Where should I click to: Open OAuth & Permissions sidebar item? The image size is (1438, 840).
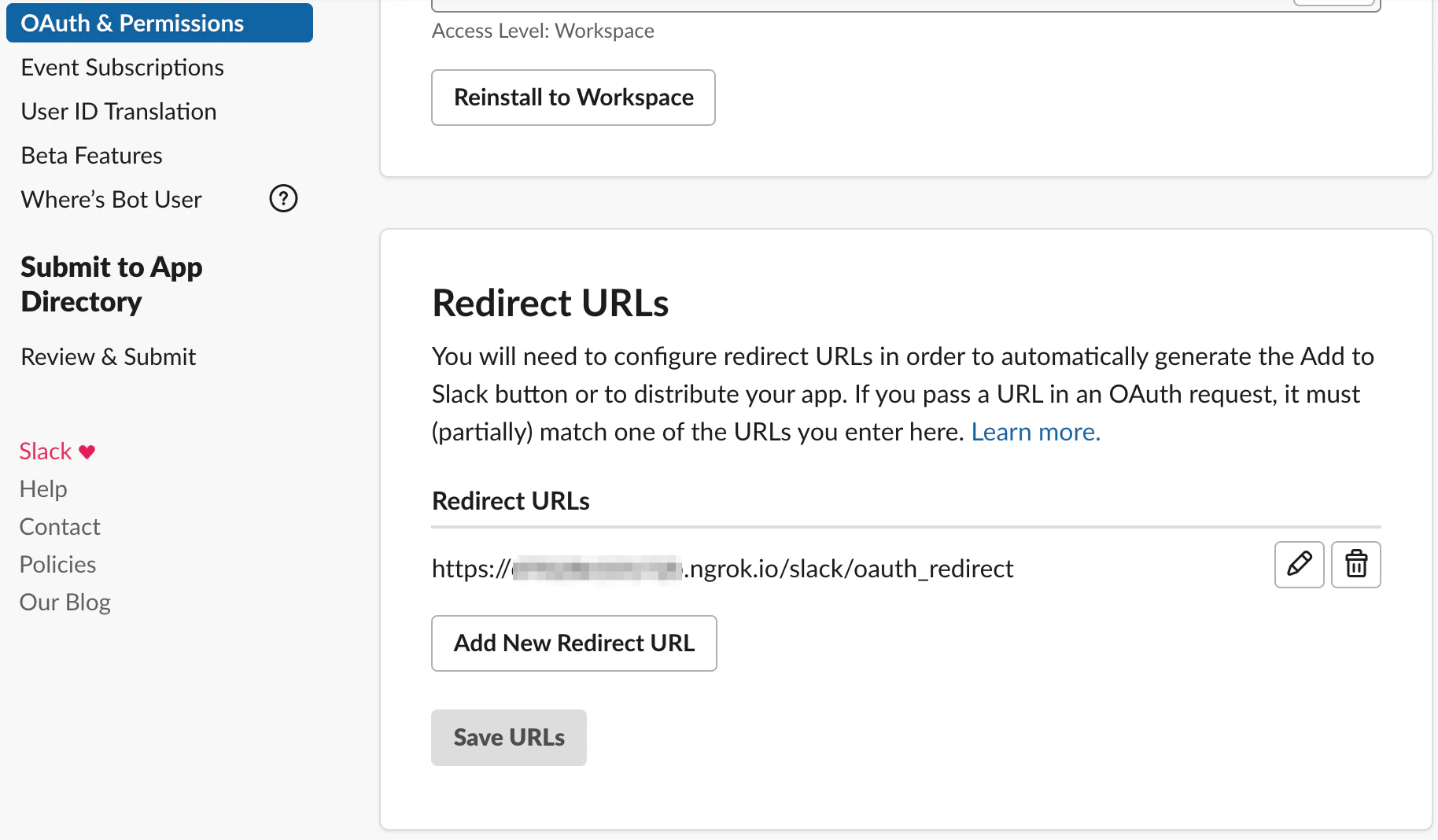click(160, 23)
